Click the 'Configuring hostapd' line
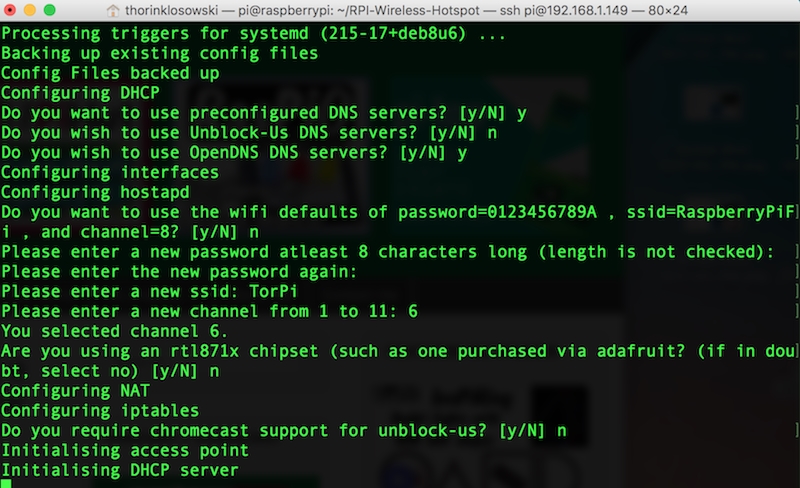The width and height of the screenshot is (800, 488). click(95, 192)
